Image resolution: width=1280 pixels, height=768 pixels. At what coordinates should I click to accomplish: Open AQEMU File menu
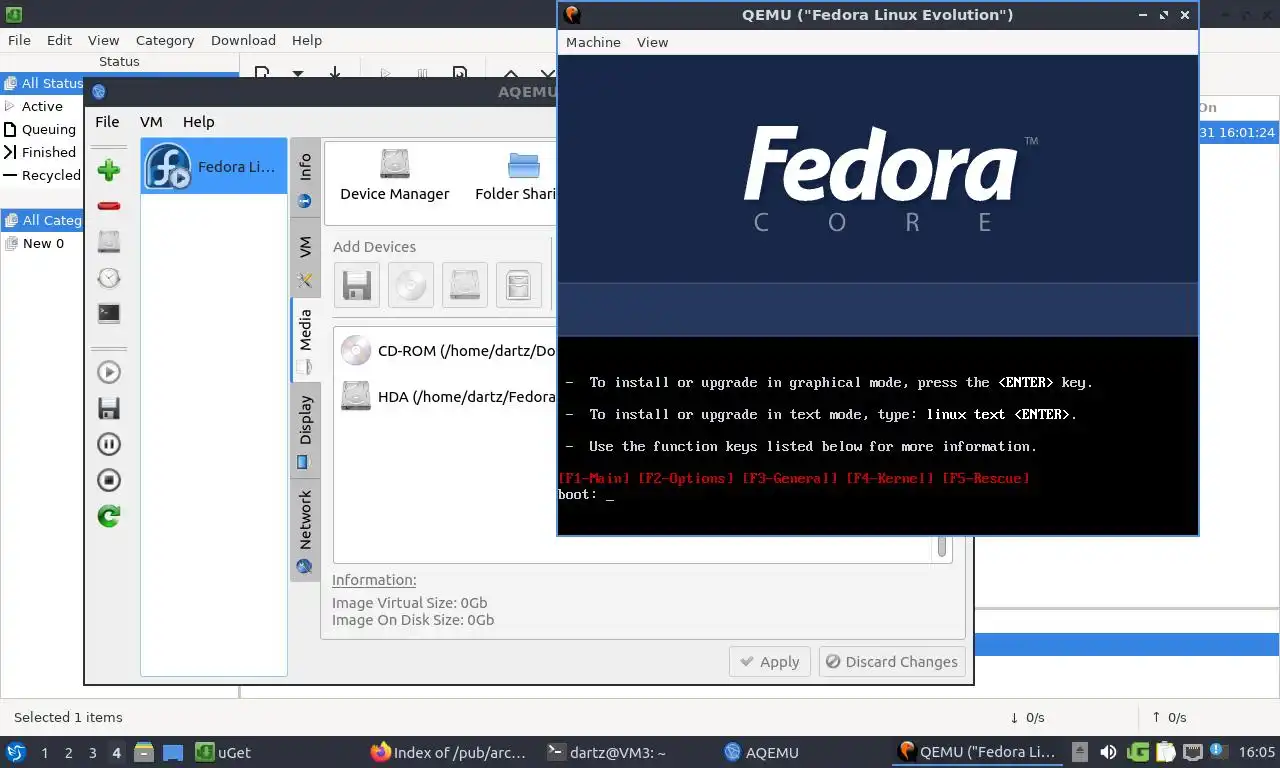point(107,121)
